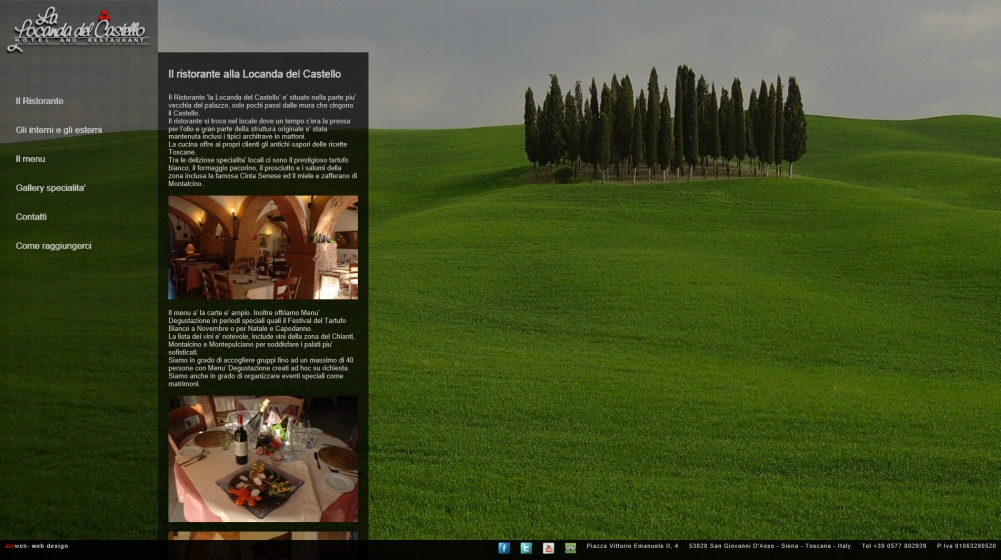Open Gallery specialita' section

(50, 188)
